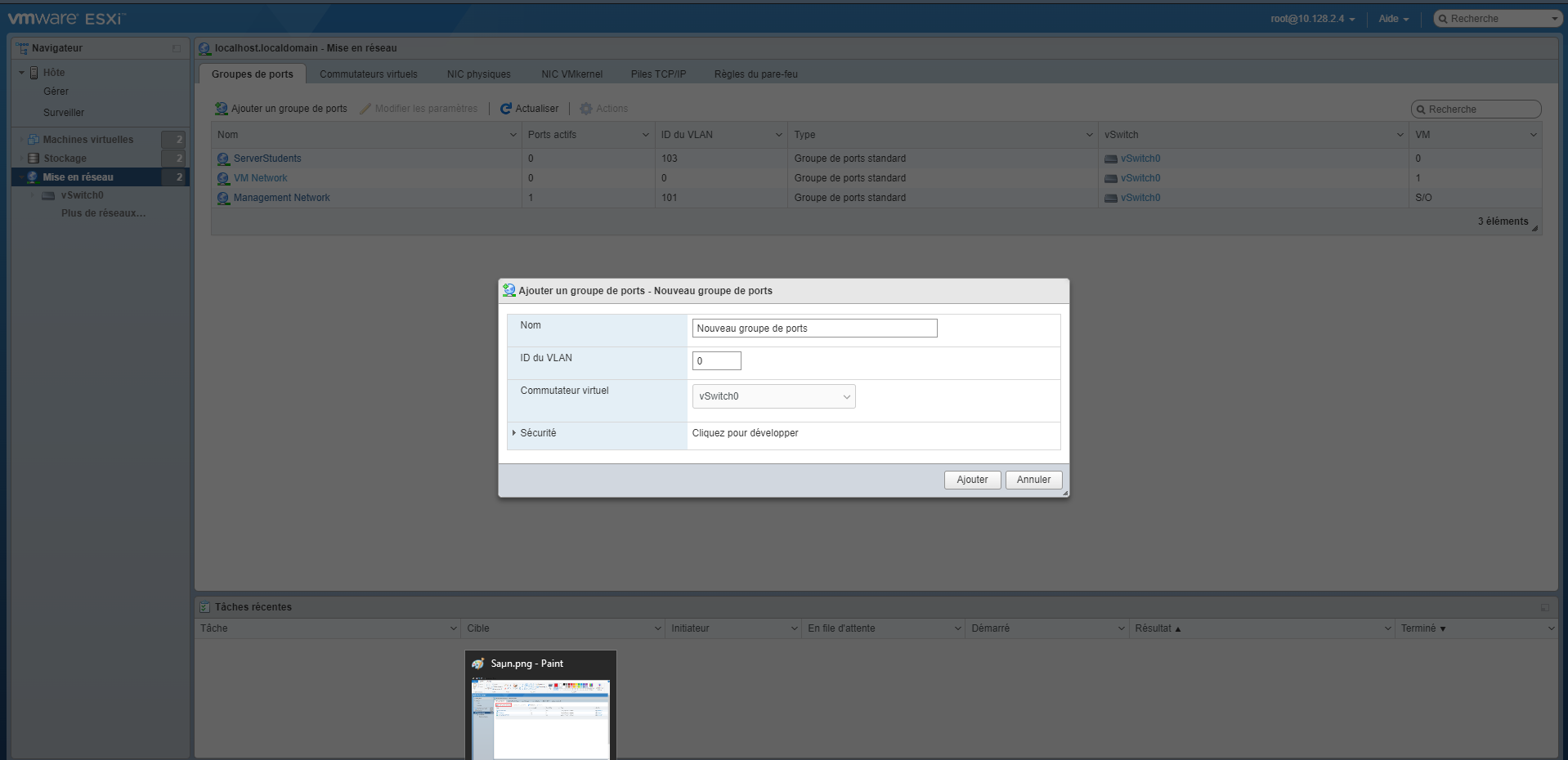1568x760 pixels.
Task: Switch to Commutateurs virtuels tab
Action: pos(369,74)
